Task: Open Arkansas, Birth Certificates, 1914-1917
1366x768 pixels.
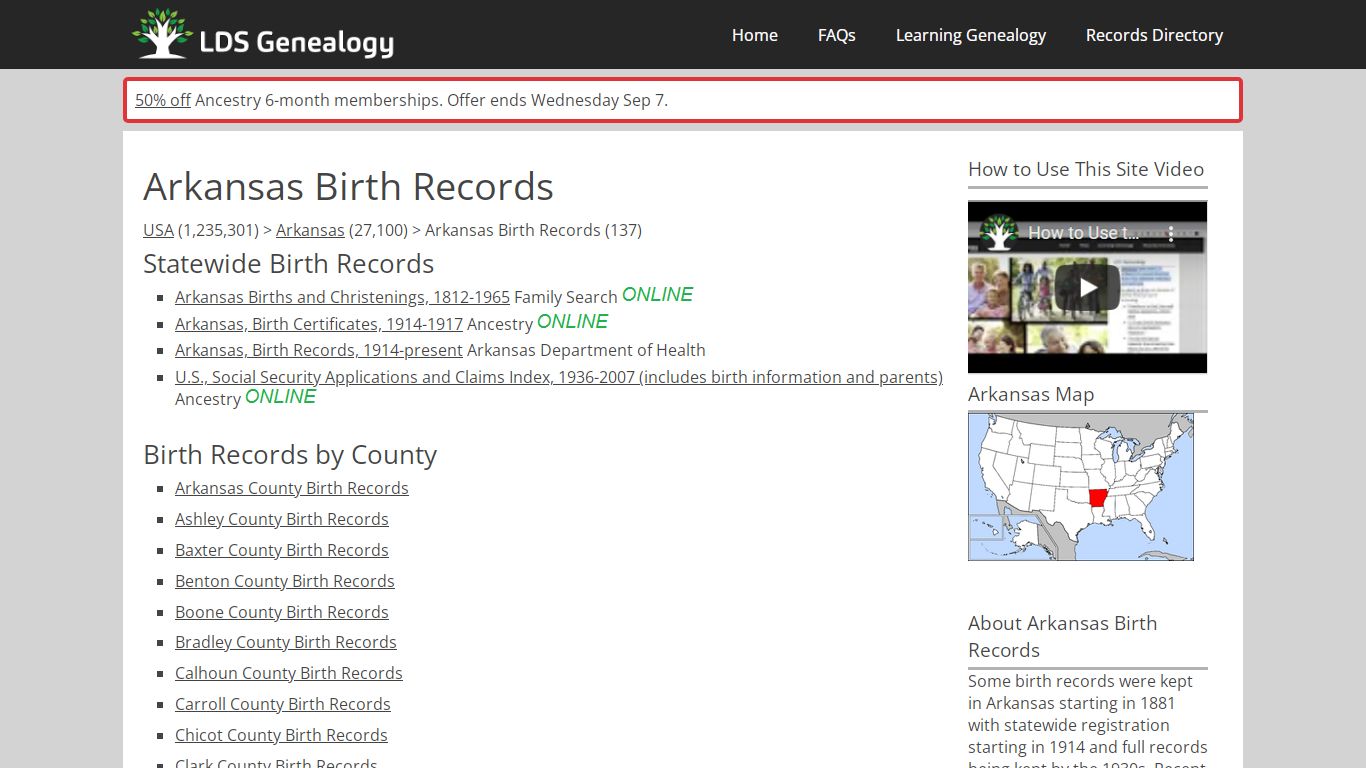Action: tap(319, 324)
